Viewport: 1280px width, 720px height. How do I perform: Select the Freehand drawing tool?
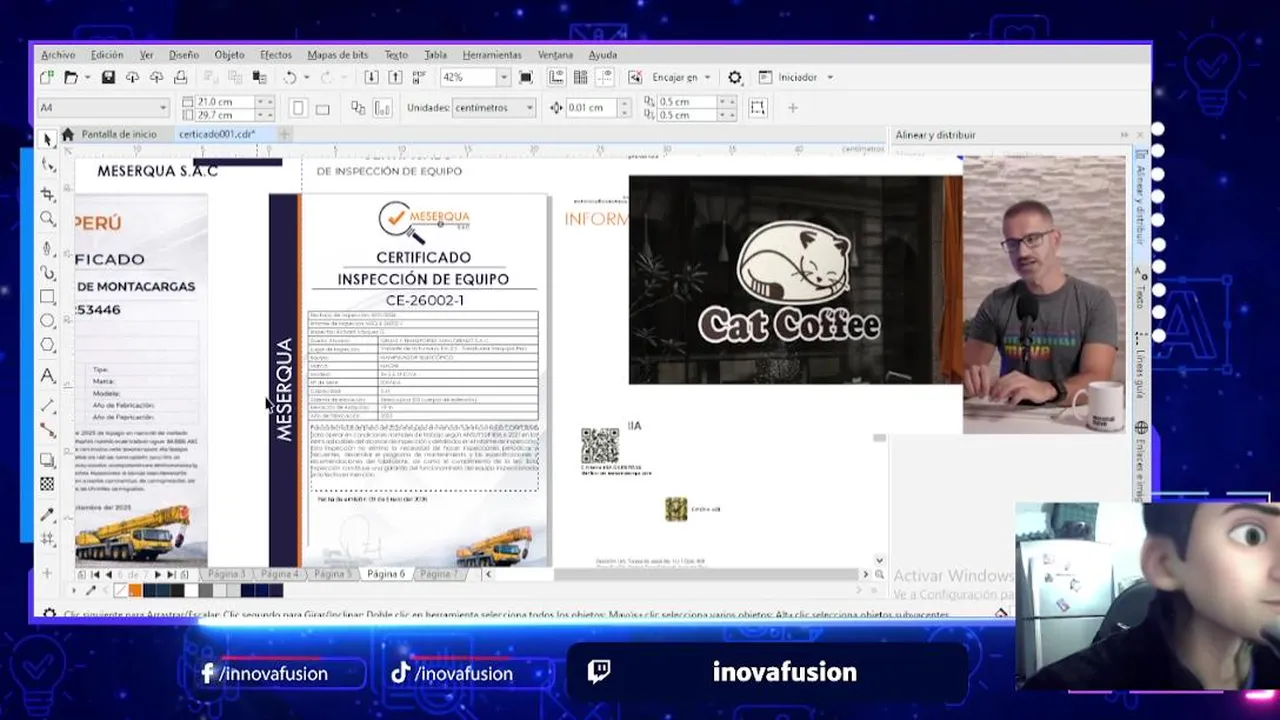click(47, 247)
